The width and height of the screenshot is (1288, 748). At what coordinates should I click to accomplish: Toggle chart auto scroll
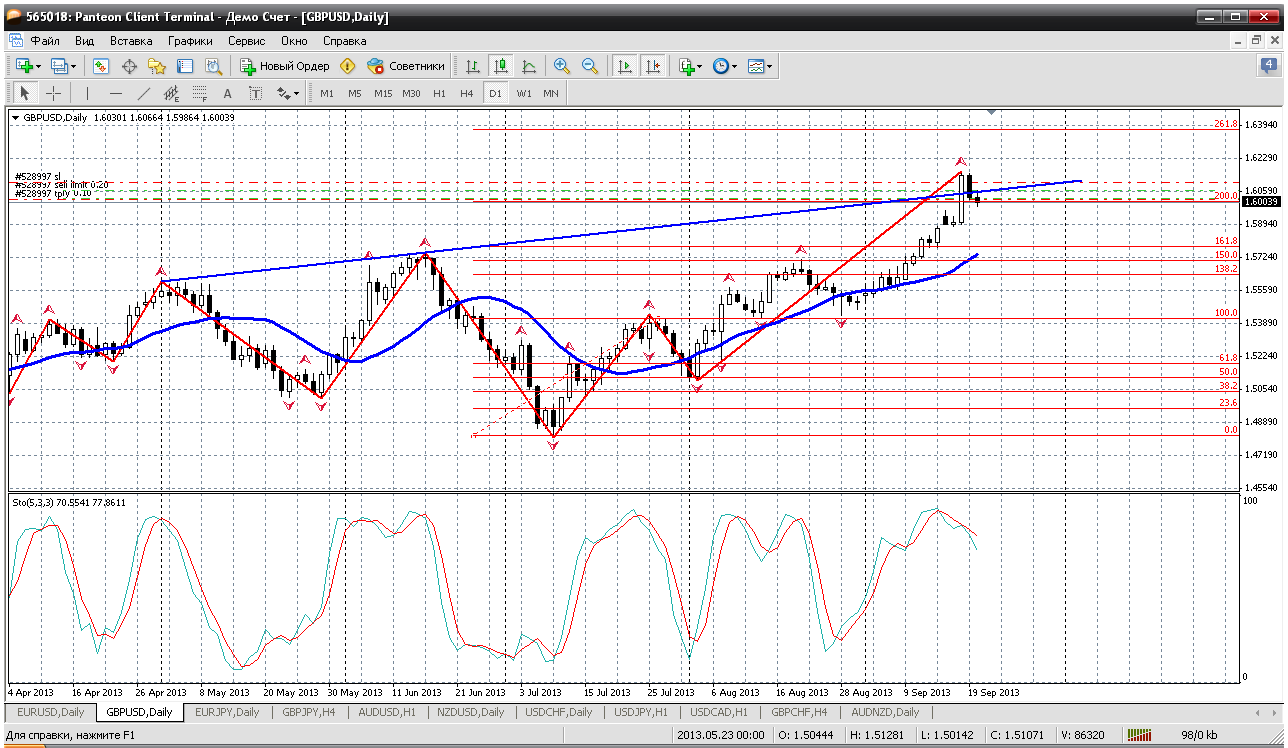point(625,66)
